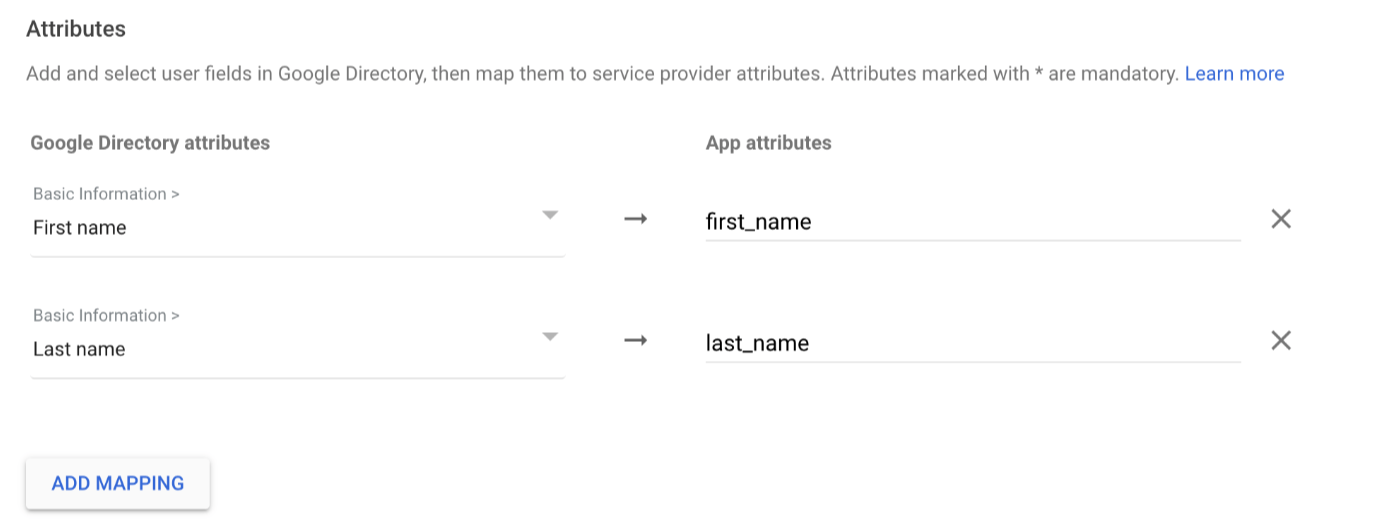This screenshot has width=1400, height=528.
Task: Focus the last_name app attribute field
Action: click(x=973, y=343)
